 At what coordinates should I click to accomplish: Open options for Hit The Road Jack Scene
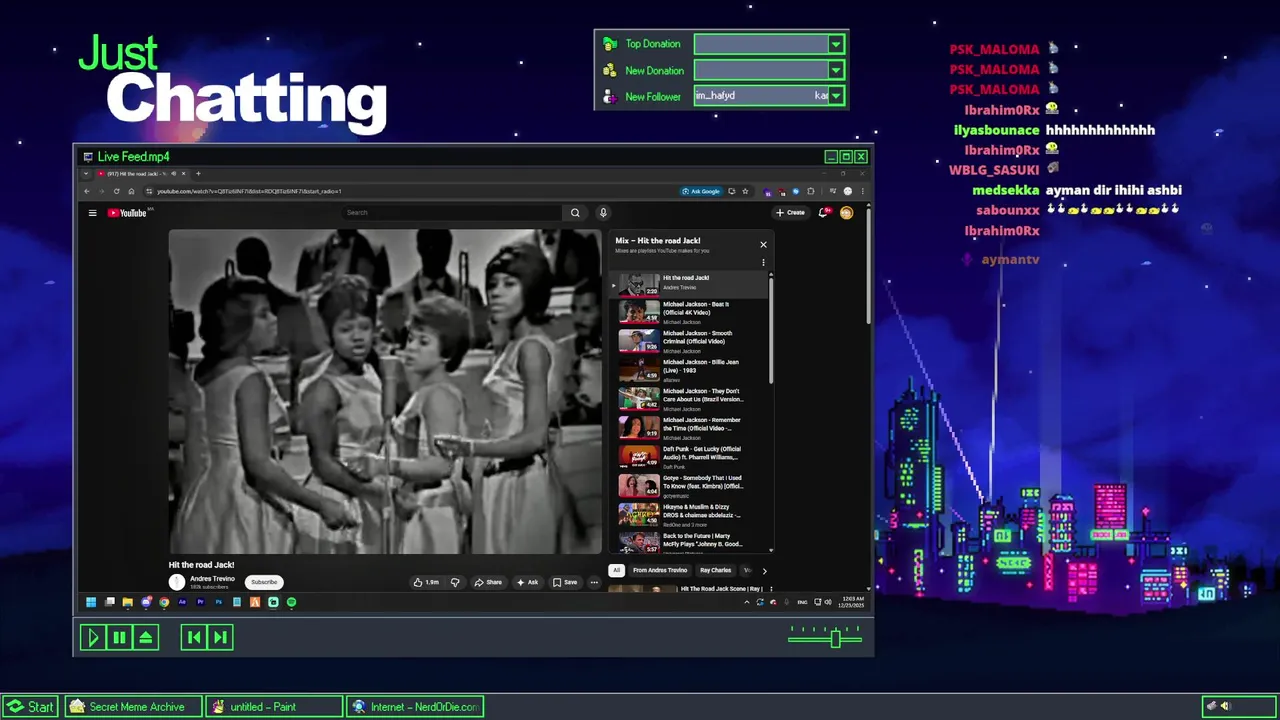coord(771,590)
